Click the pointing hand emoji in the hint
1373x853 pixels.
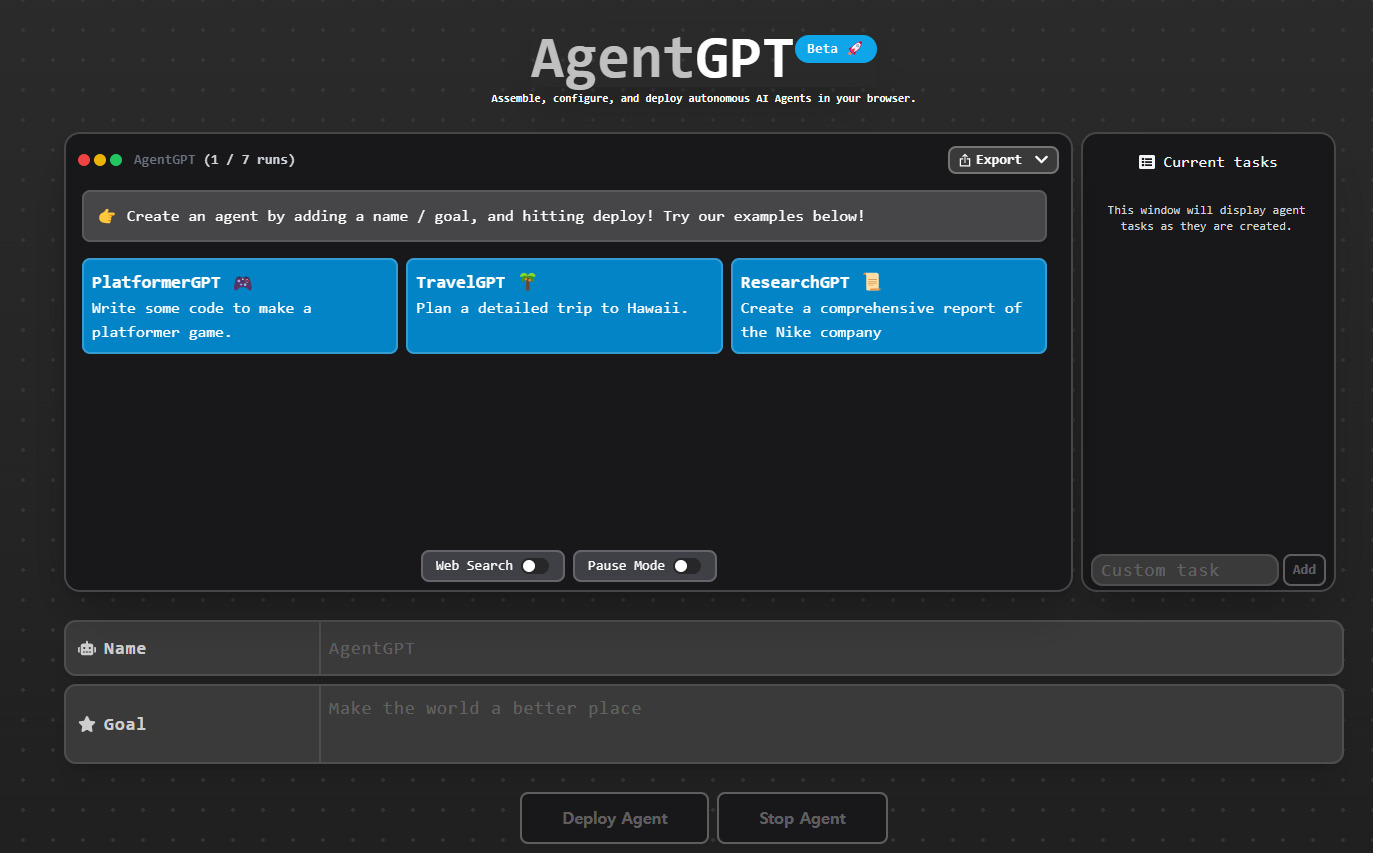point(107,216)
